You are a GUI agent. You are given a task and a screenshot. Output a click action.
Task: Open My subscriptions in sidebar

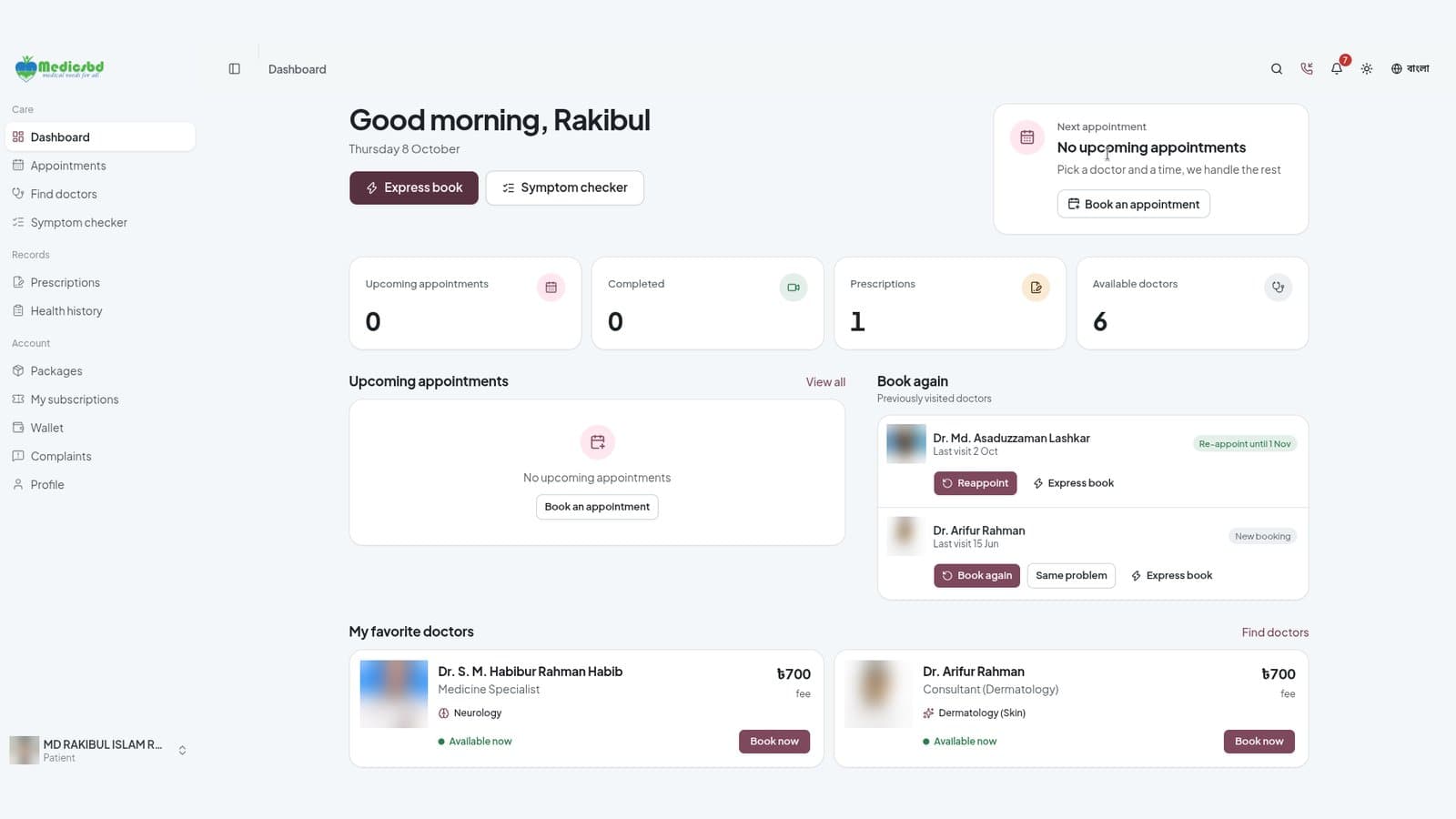coord(100,399)
